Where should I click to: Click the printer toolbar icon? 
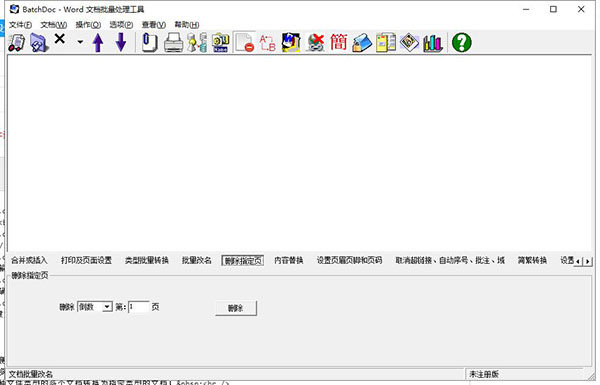pos(173,42)
